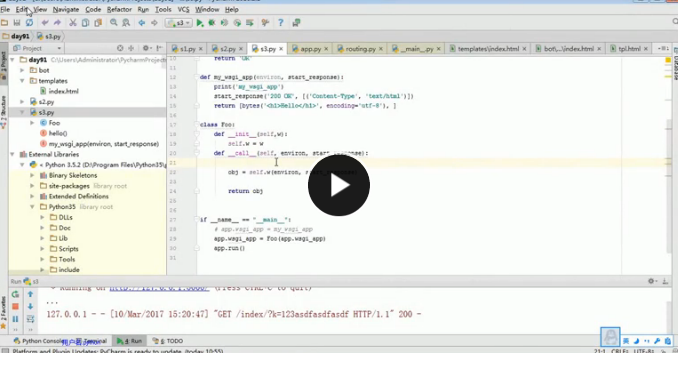
Task: Hide the Project tool window
Action: [159, 48]
